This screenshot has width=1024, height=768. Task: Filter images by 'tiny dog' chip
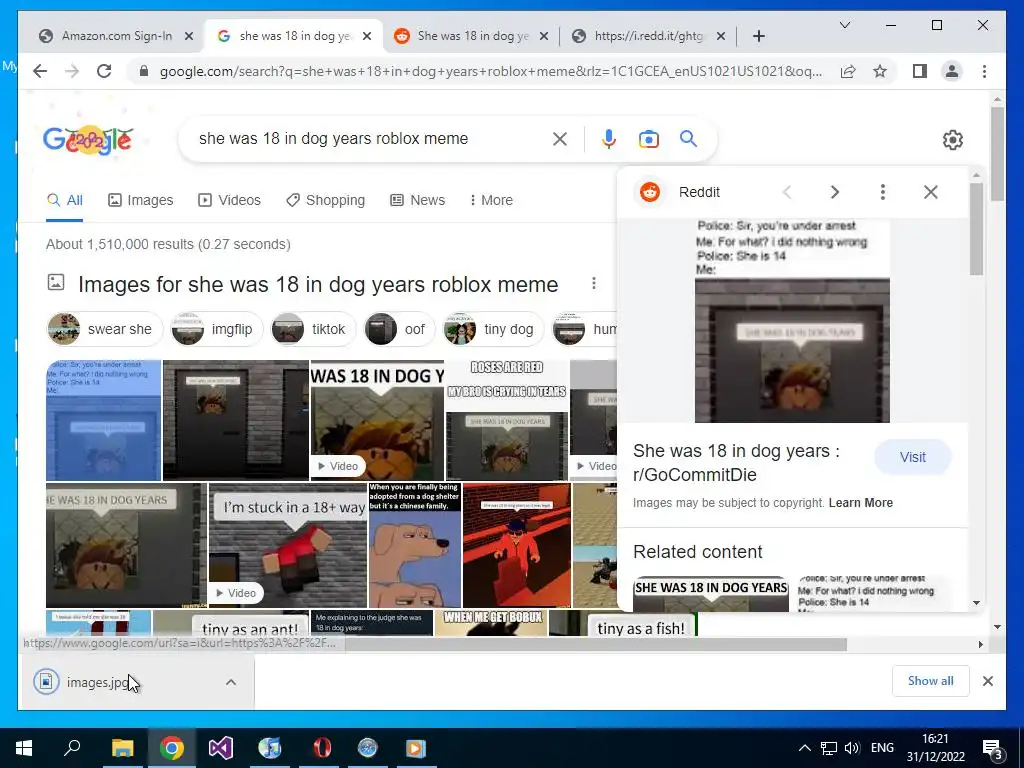493,329
